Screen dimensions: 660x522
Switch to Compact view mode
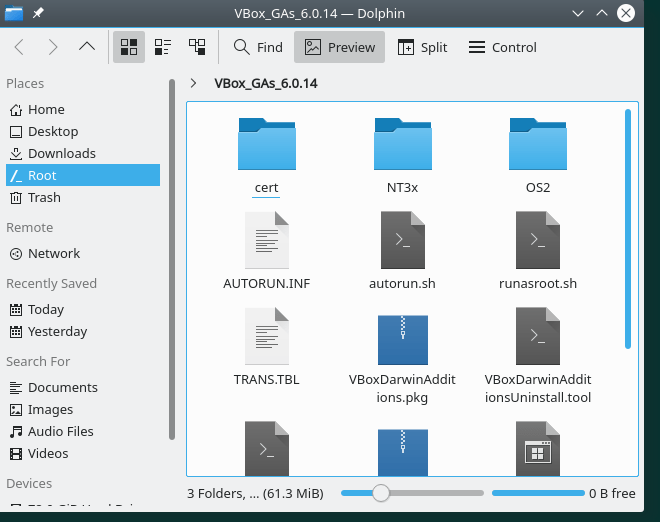[163, 47]
